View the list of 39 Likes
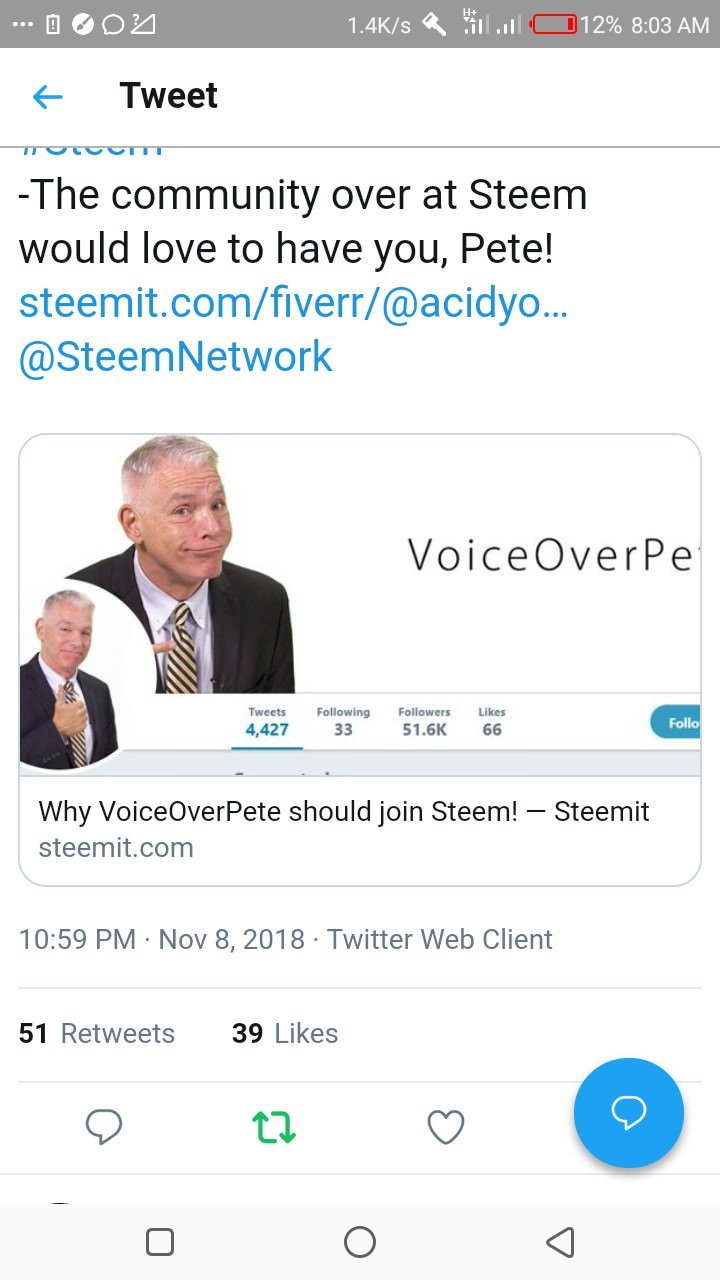 tap(285, 1033)
